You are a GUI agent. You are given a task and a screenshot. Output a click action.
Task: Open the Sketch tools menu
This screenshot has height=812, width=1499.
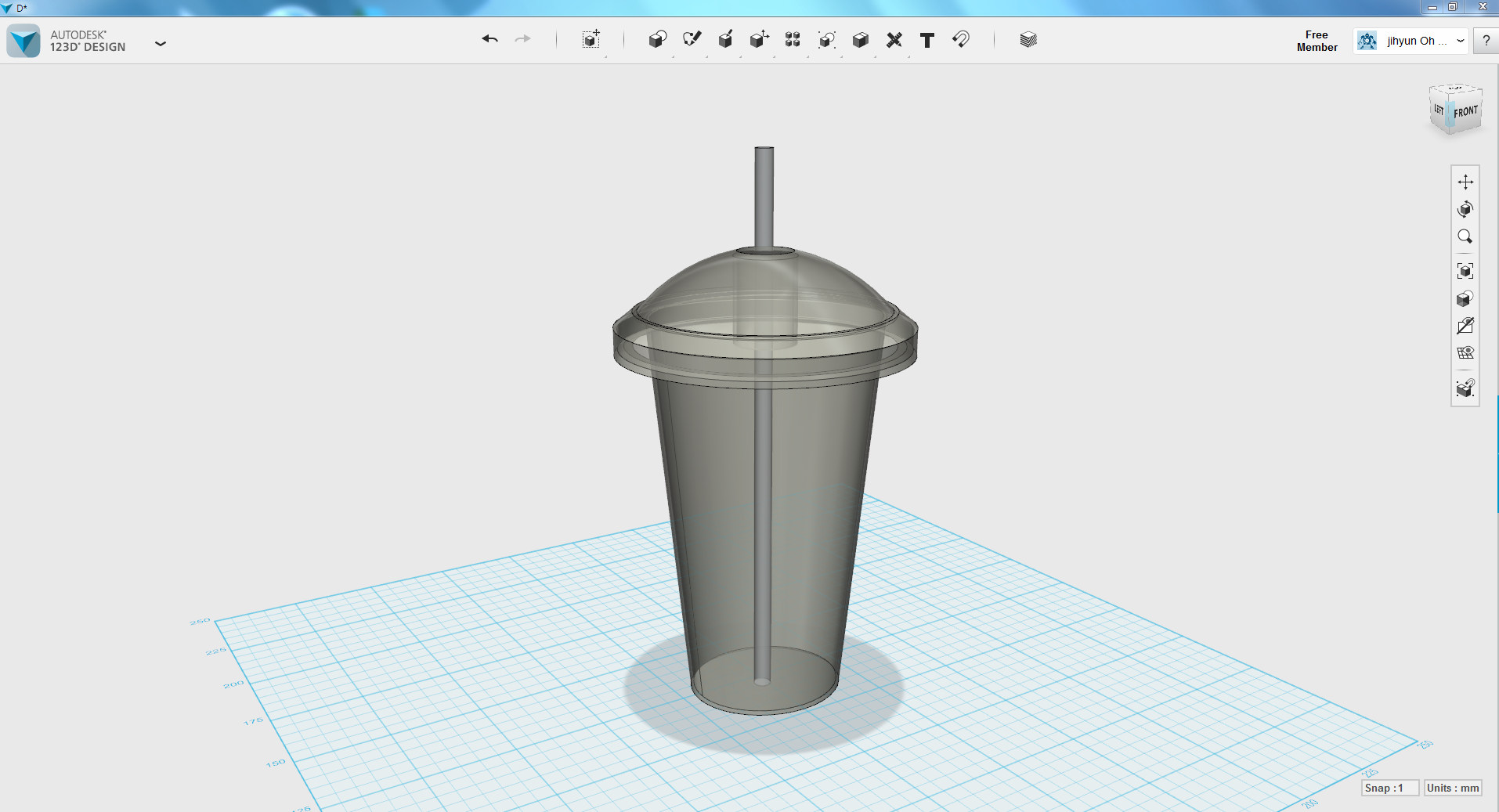[x=692, y=39]
